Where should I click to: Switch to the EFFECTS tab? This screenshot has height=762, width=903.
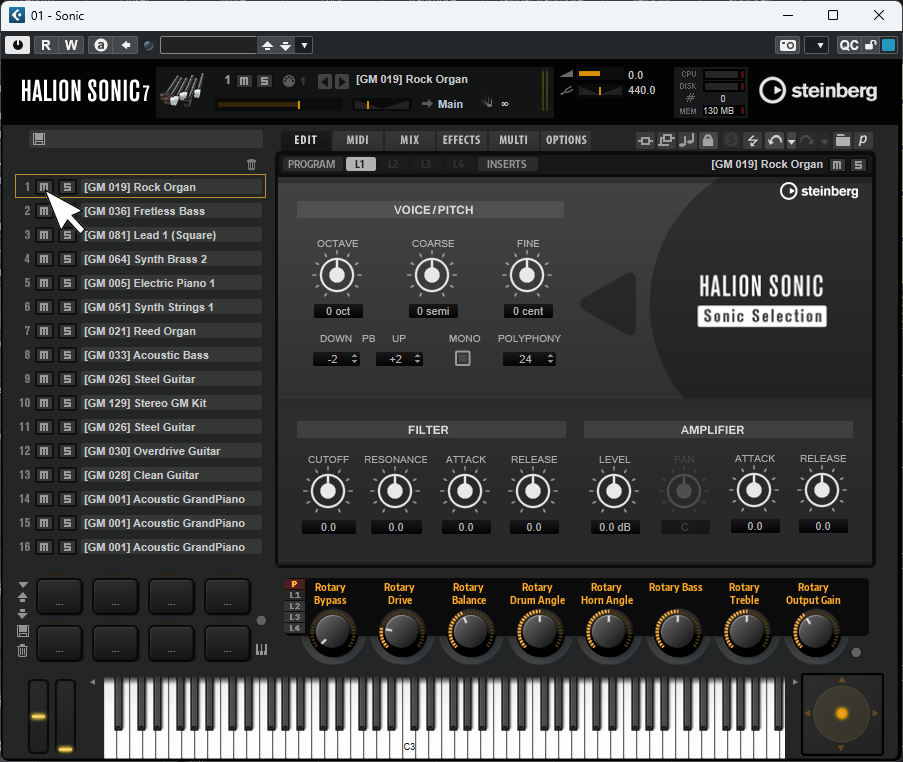461,140
